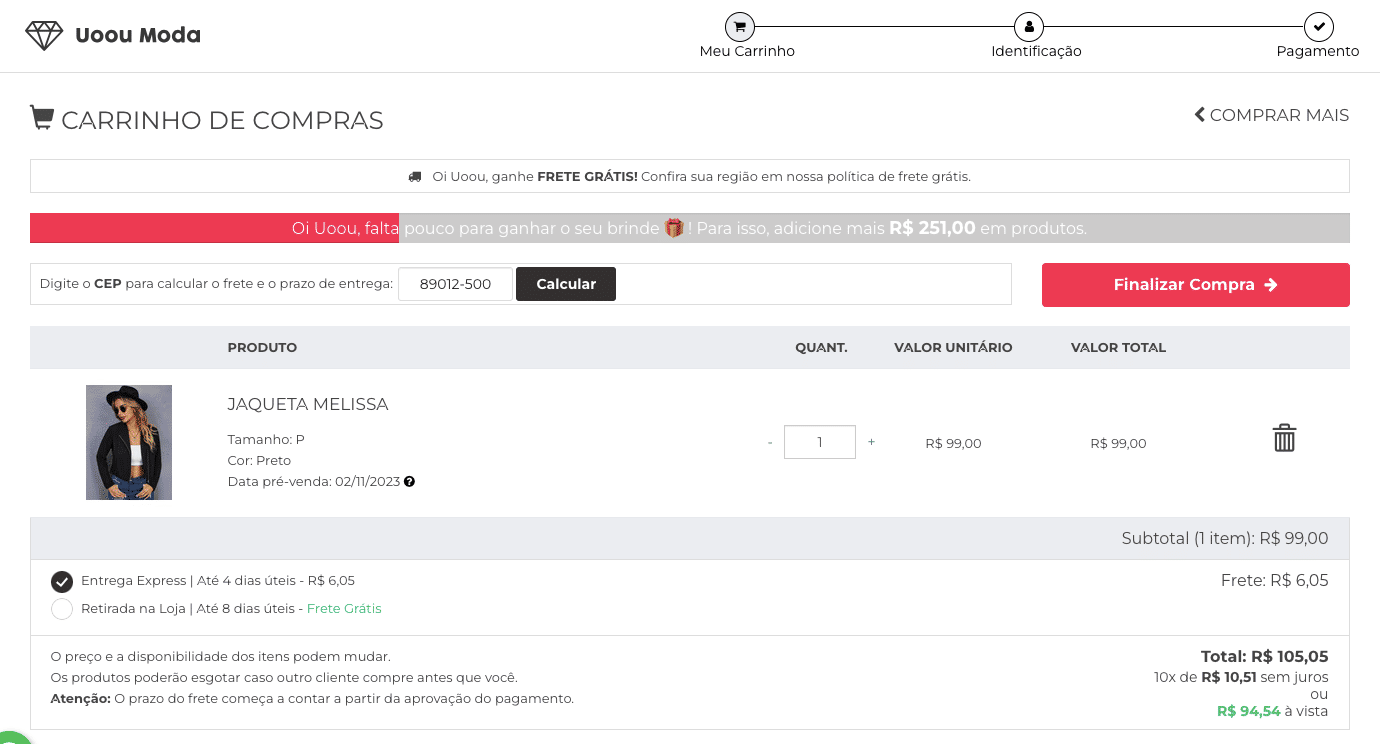The height and width of the screenshot is (744, 1380).
Task: Click the gift icon in the brinde bar
Action: (x=674, y=228)
